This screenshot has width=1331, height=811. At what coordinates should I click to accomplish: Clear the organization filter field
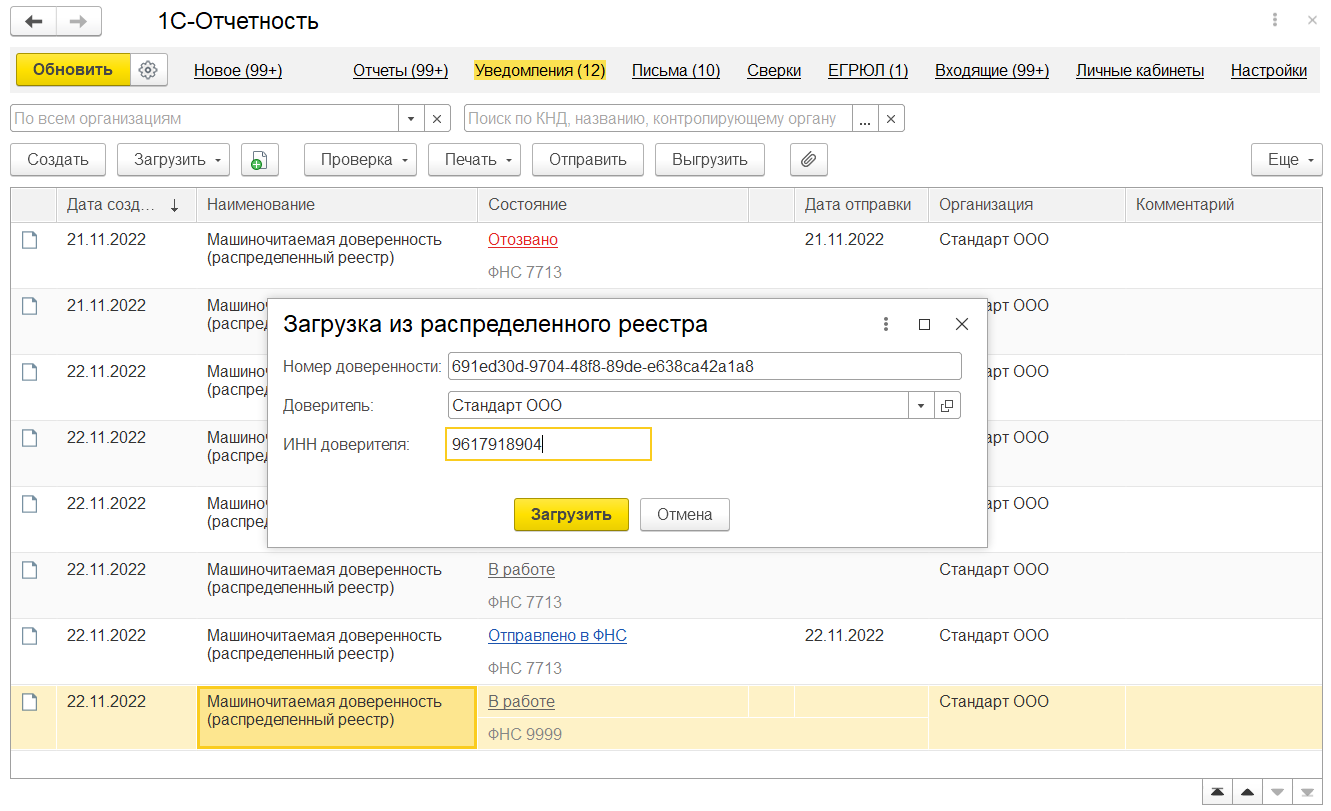(437, 118)
